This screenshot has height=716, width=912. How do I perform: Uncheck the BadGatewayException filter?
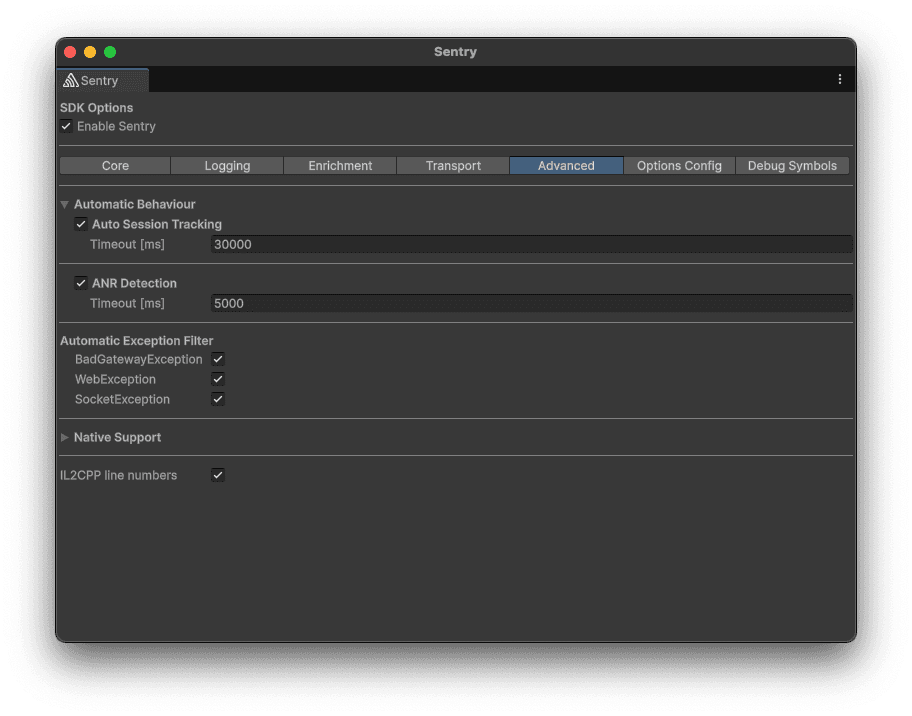[x=218, y=359]
